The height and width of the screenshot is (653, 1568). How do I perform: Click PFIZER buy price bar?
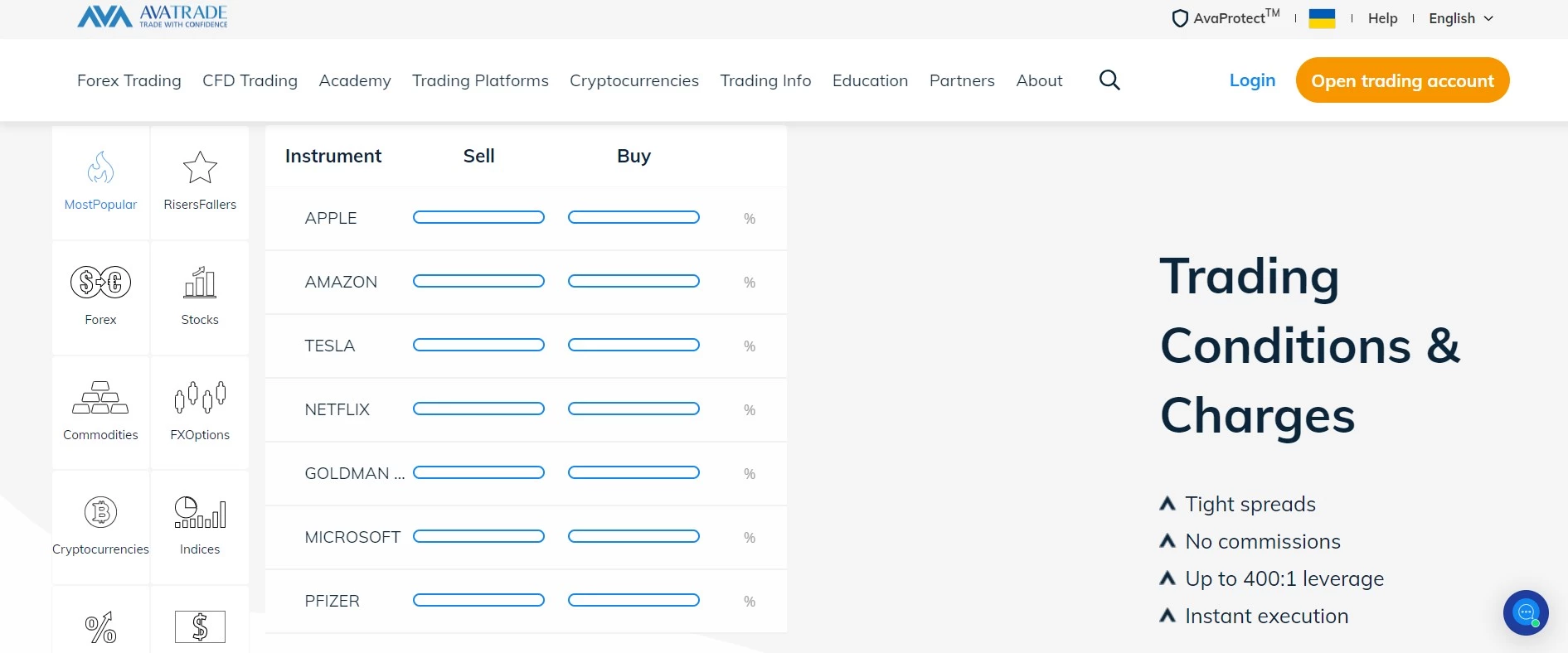pos(634,600)
